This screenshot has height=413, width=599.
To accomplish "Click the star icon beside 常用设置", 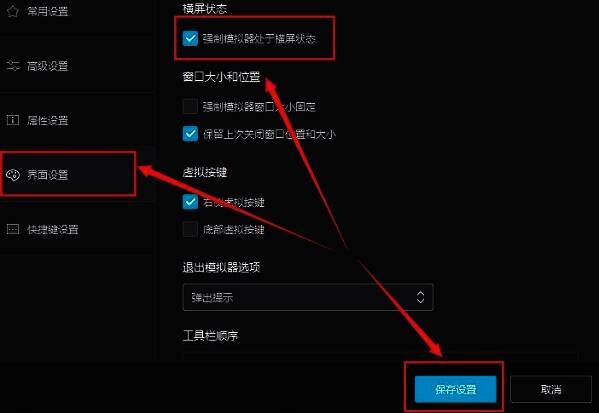I will (13, 11).
